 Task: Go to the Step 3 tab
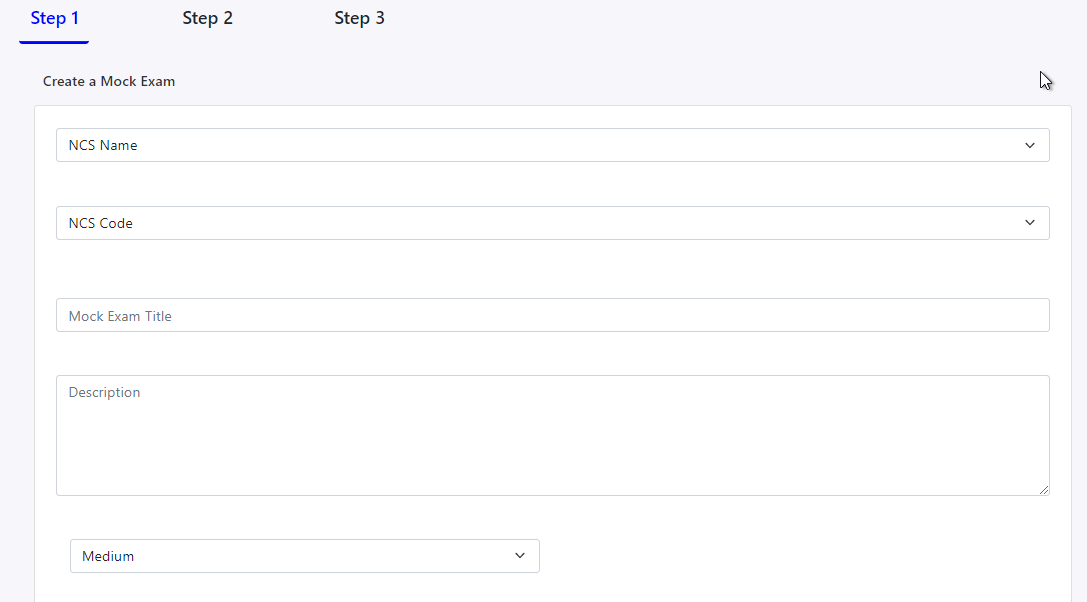[359, 18]
